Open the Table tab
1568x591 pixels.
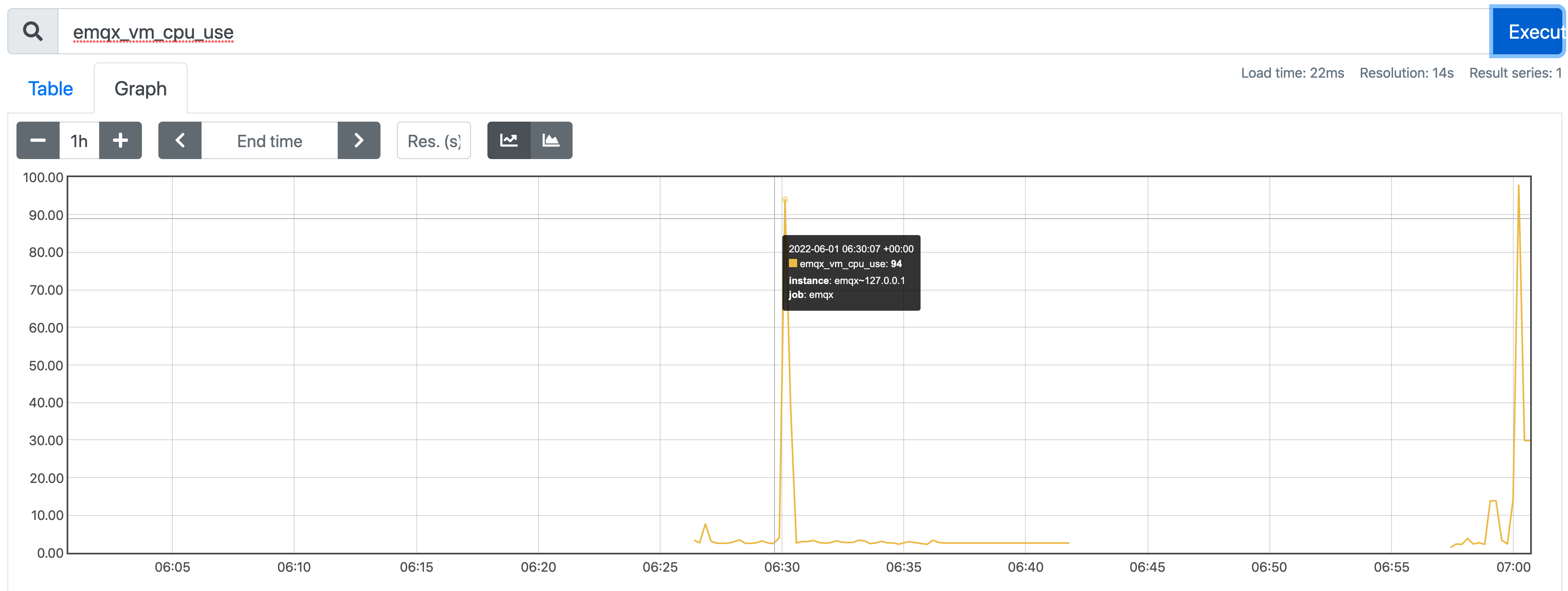[51, 89]
